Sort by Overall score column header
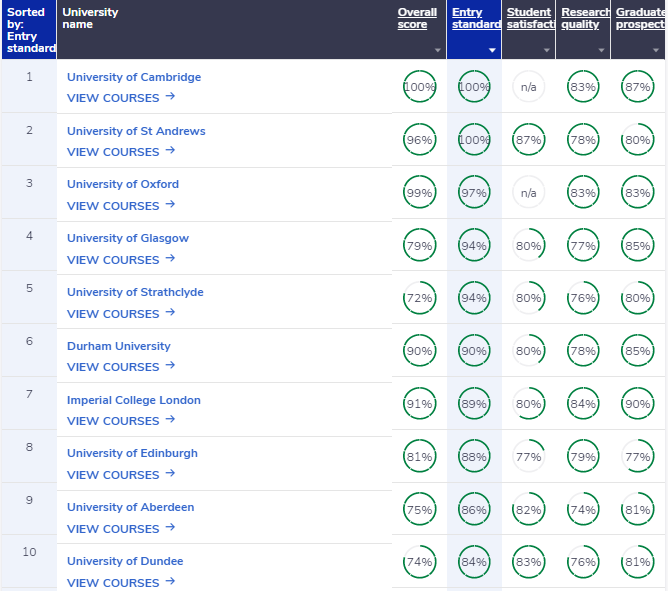The height and width of the screenshot is (591, 668). click(x=417, y=18)
